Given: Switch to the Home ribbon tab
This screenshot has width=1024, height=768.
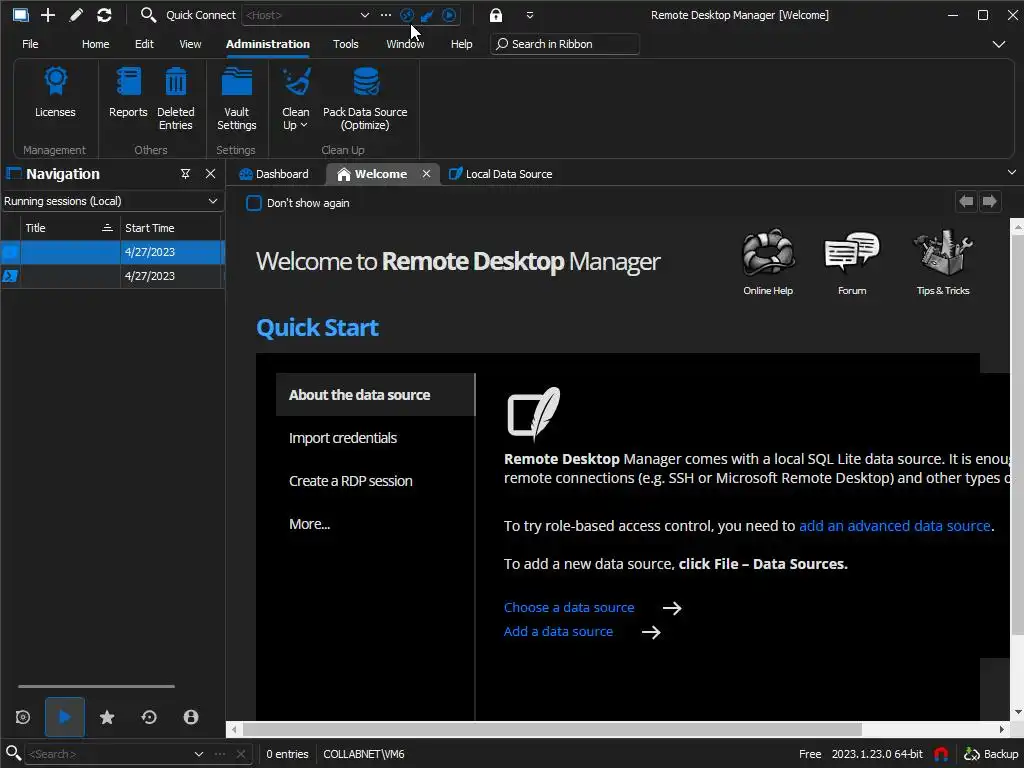Looking at the screenshot, I should pos(95,44).
